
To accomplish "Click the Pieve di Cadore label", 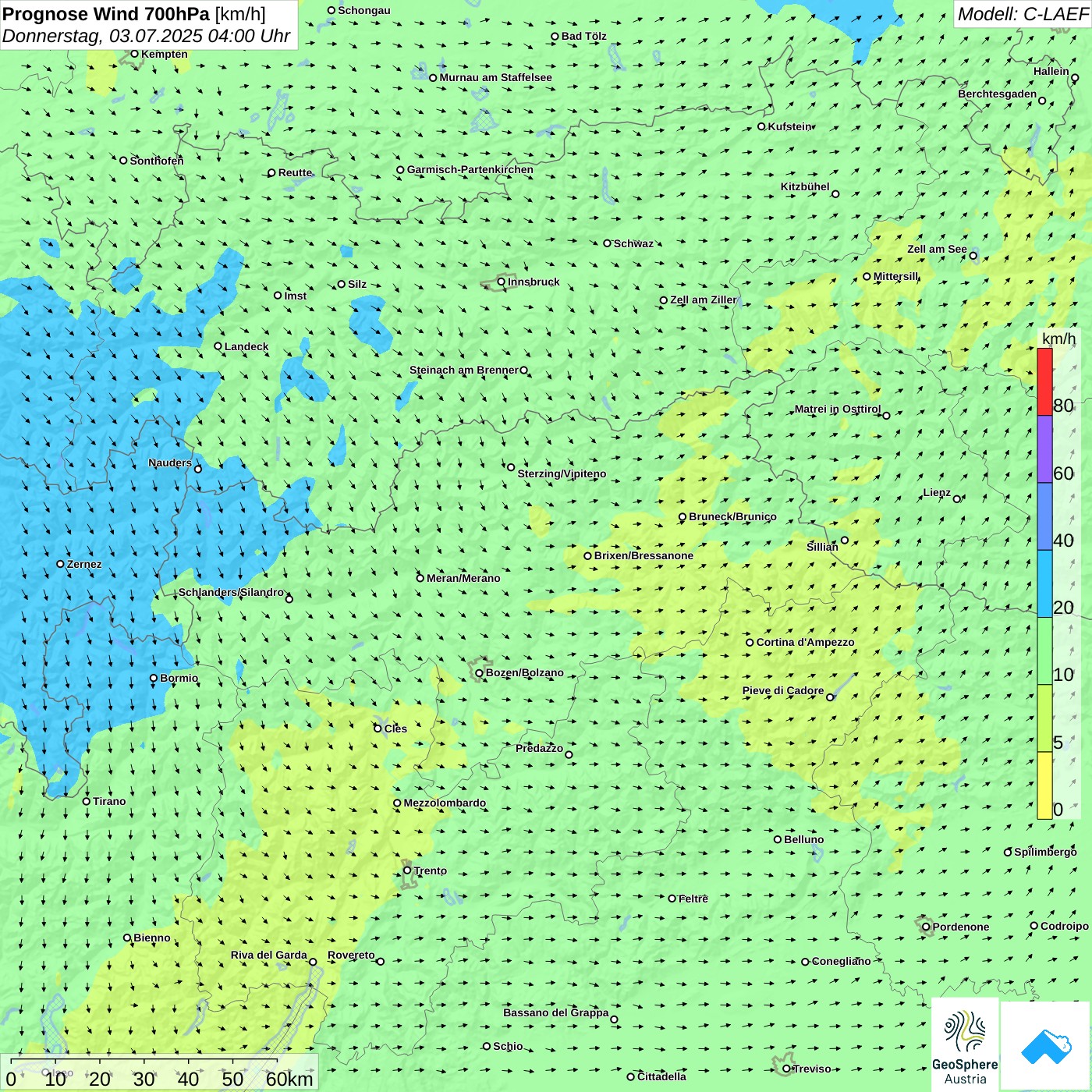I will tap(783, 690).
